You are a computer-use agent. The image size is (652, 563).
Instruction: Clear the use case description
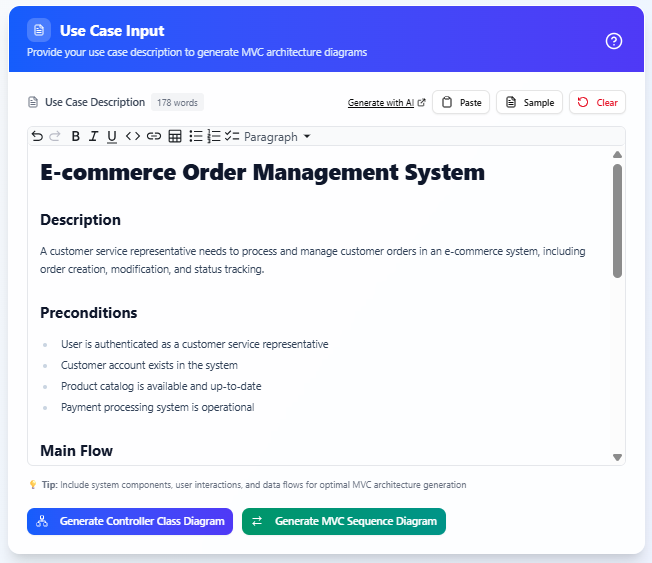[x=597, y=103]
